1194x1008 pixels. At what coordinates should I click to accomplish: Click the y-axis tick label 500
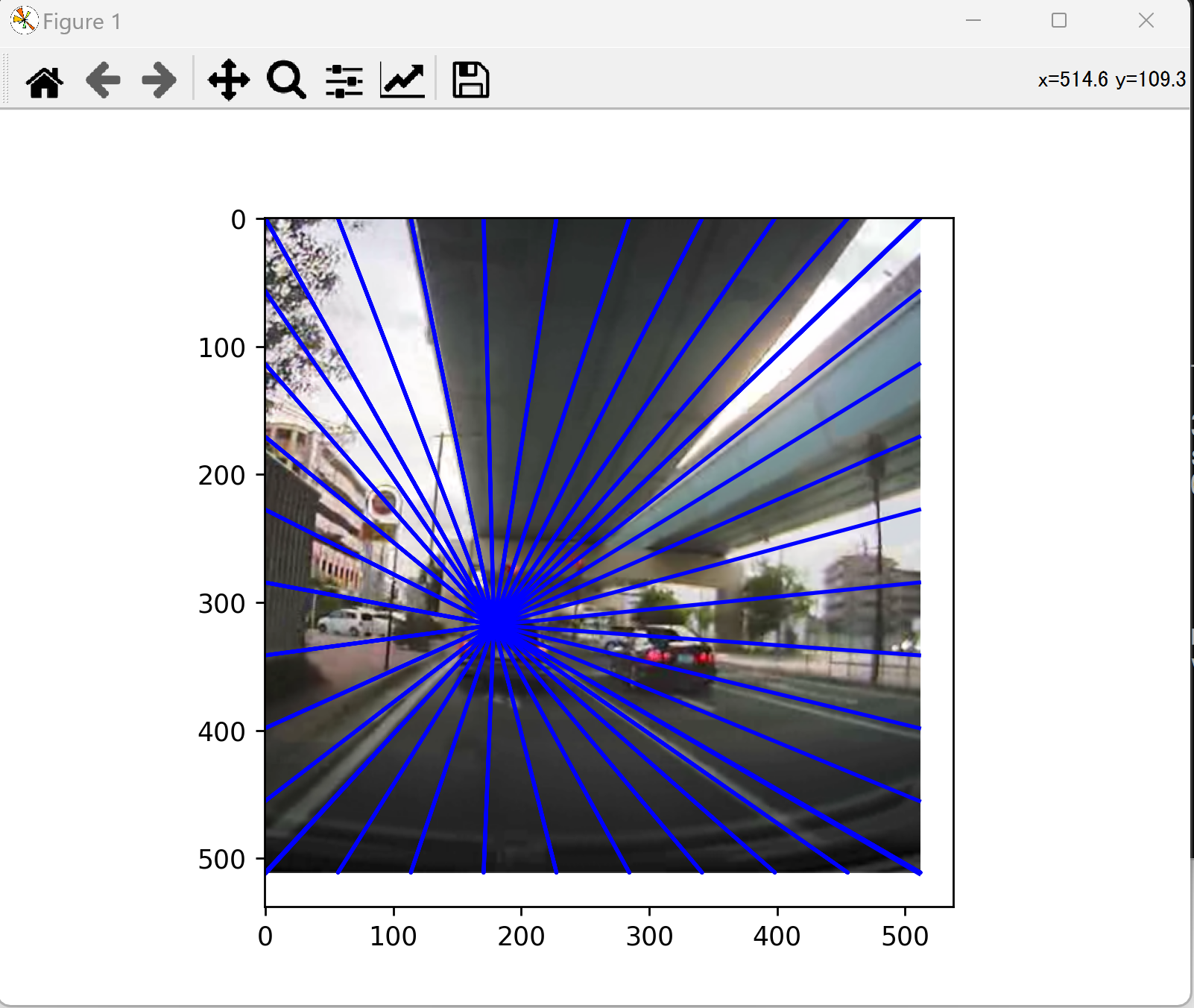point(221,860)
